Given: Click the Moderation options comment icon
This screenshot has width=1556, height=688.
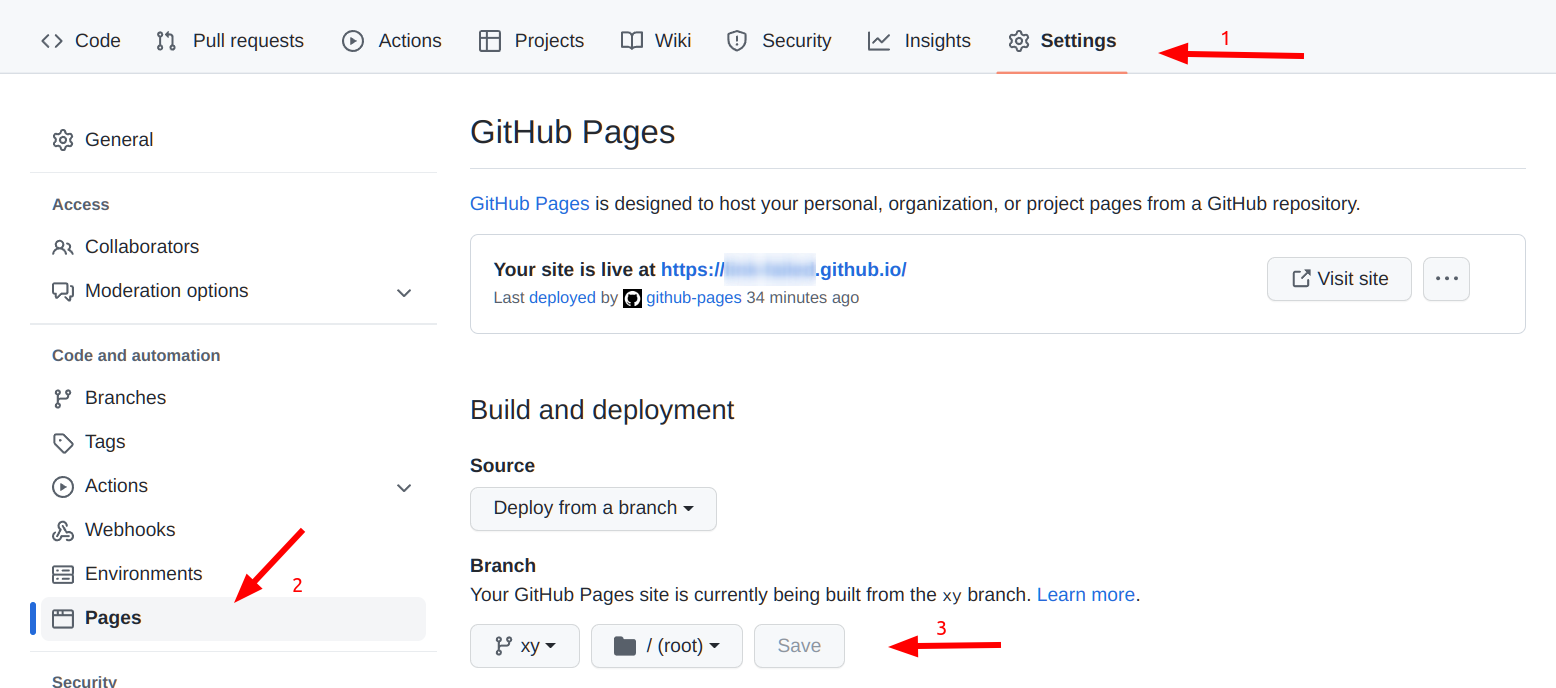Looking at the screenshot, I should [63, 291].
